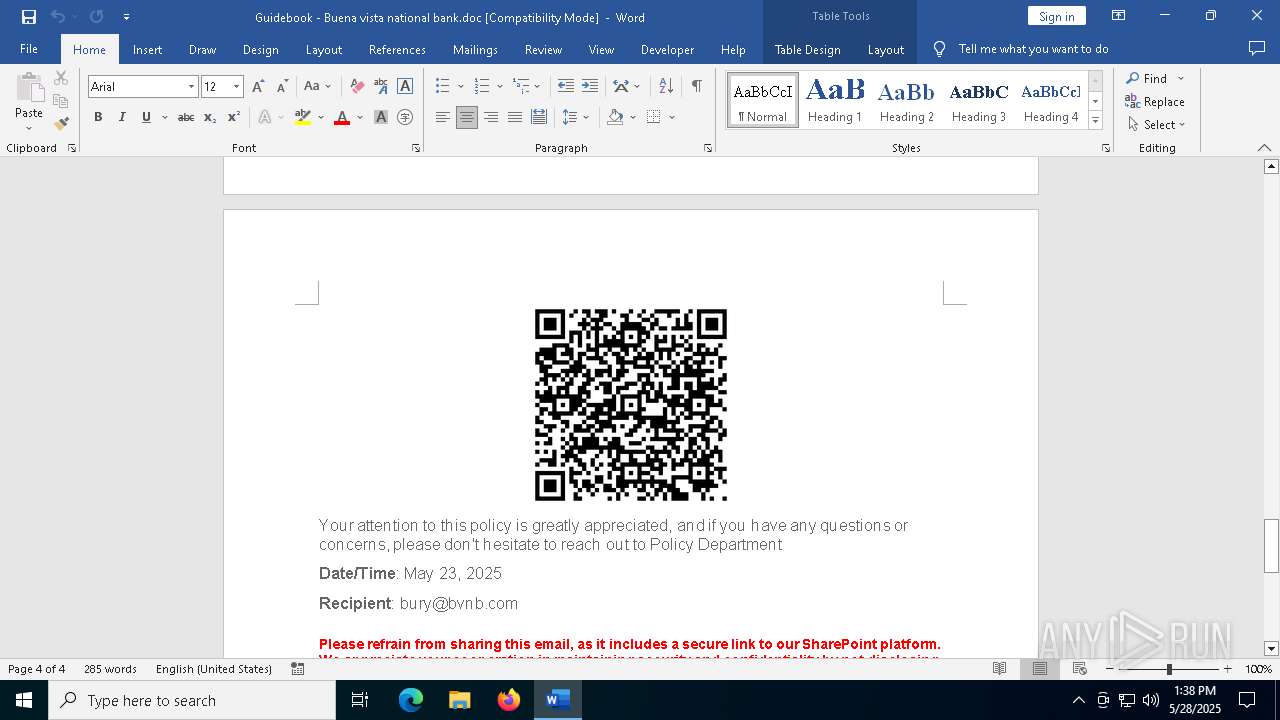Increase paragraph indent
The height and width of the screenshot is (720, 1280).
590,86
